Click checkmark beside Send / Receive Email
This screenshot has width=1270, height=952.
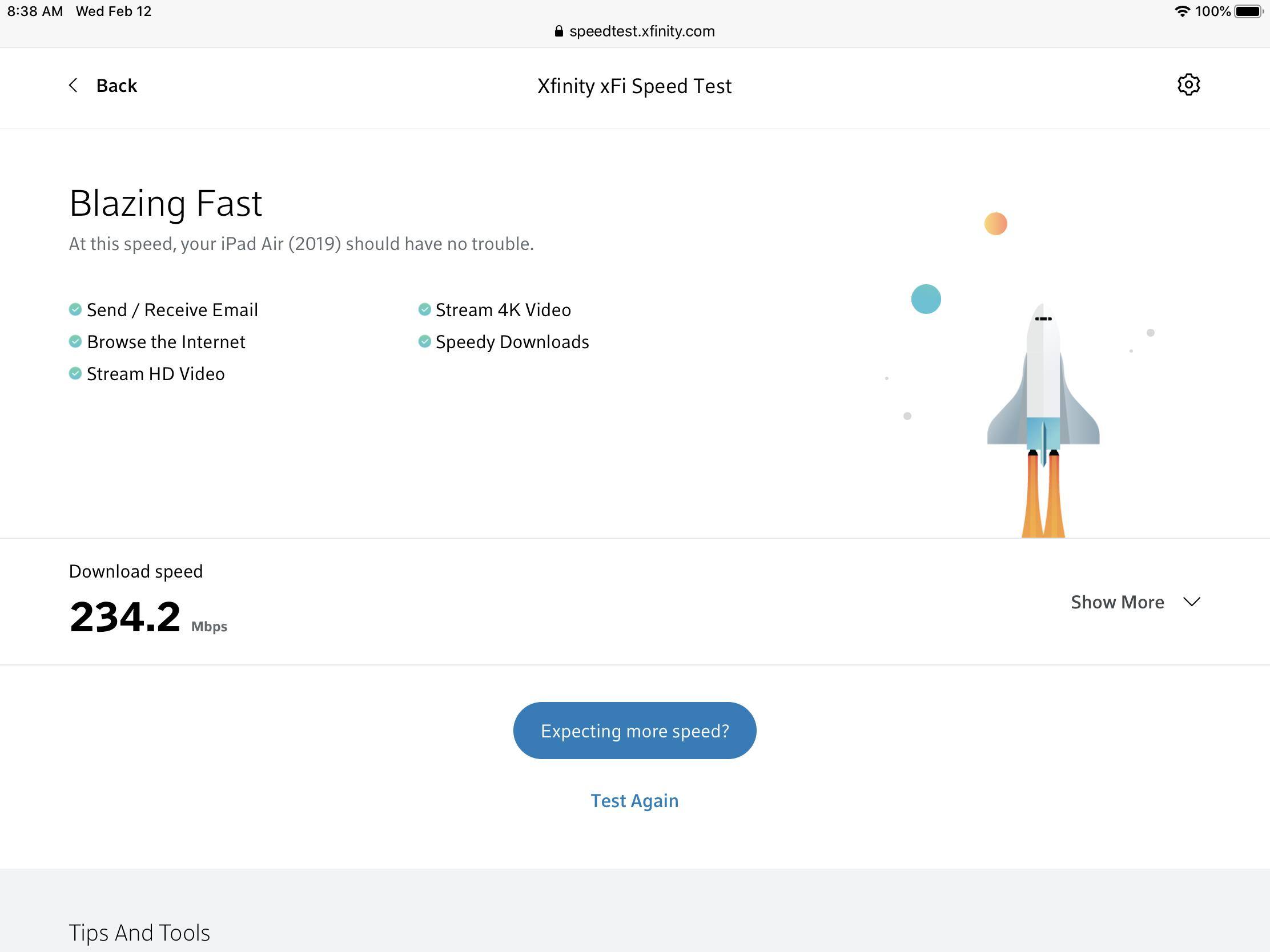coord(75,310)
